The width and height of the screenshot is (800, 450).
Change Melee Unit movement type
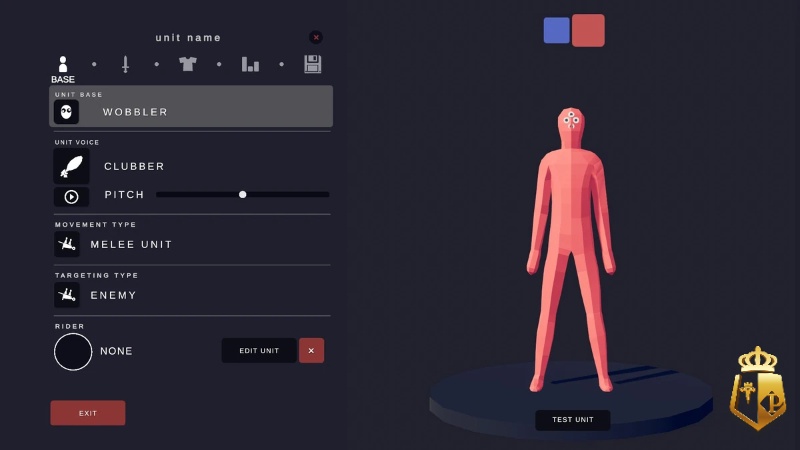[131, 244]
